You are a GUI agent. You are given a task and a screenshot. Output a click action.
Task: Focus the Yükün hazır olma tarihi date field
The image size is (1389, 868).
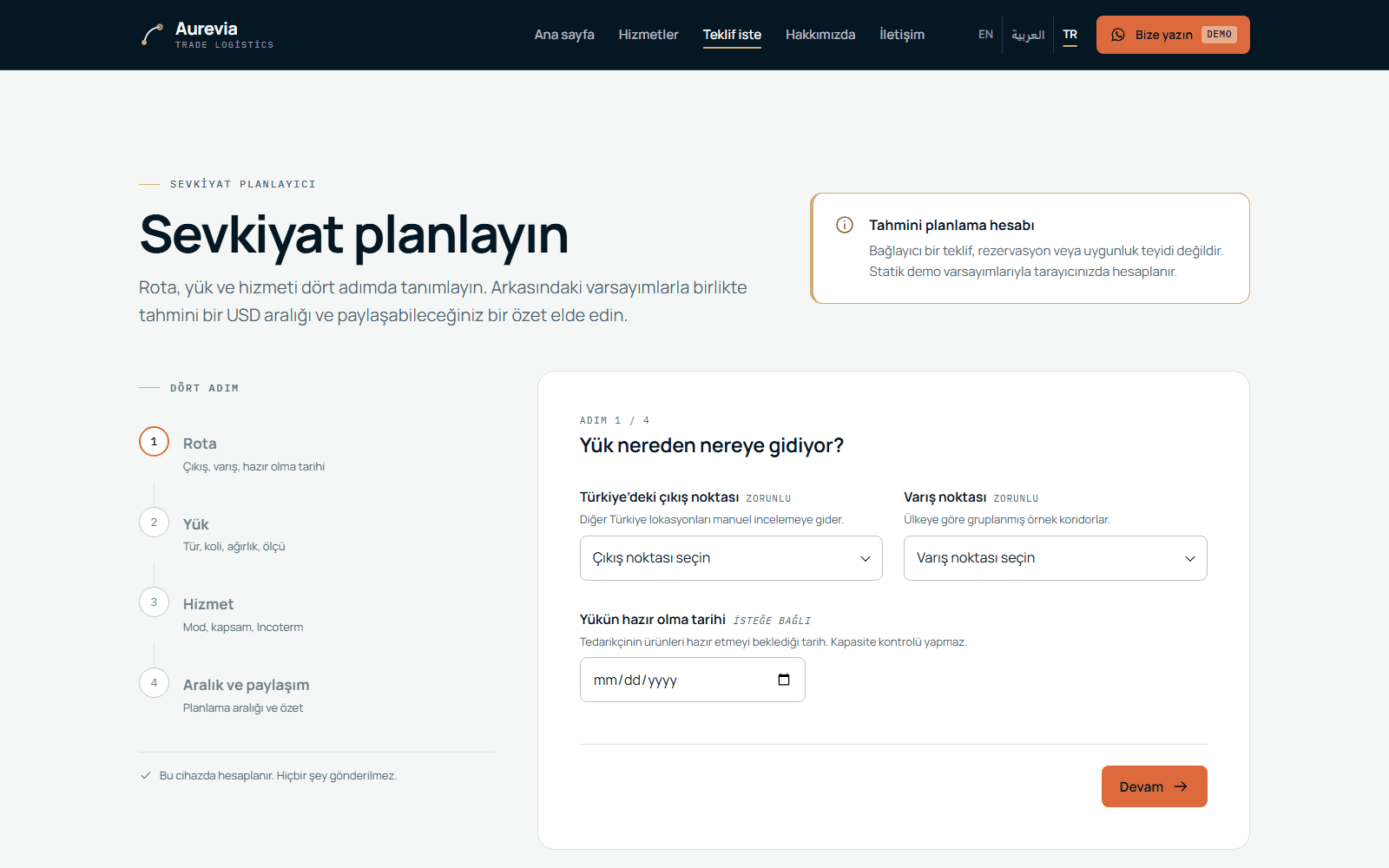[693, 680]
